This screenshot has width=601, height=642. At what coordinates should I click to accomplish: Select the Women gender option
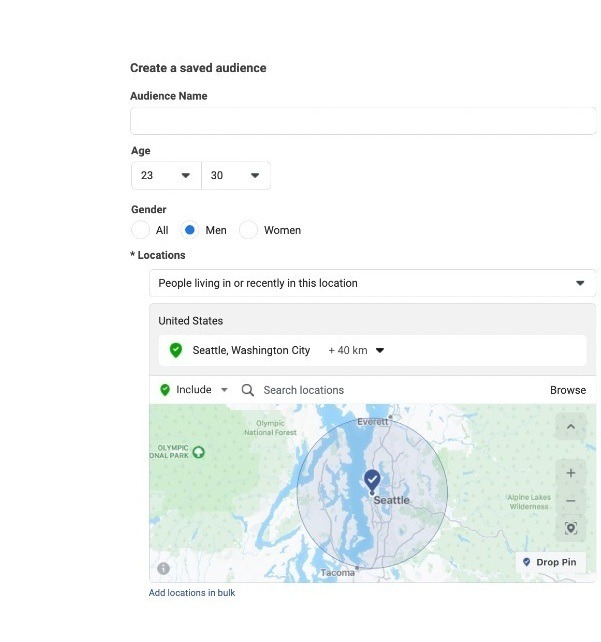tap(248, 230)
